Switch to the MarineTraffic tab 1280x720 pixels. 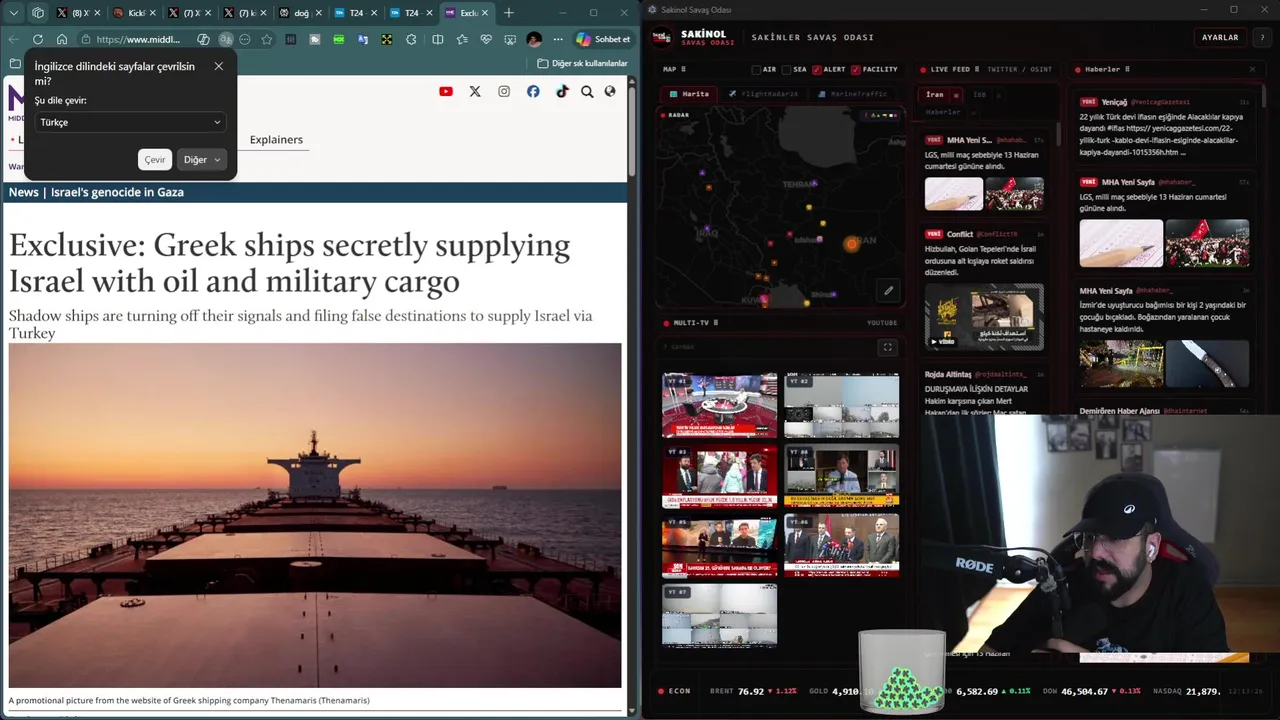pos(852,94)
